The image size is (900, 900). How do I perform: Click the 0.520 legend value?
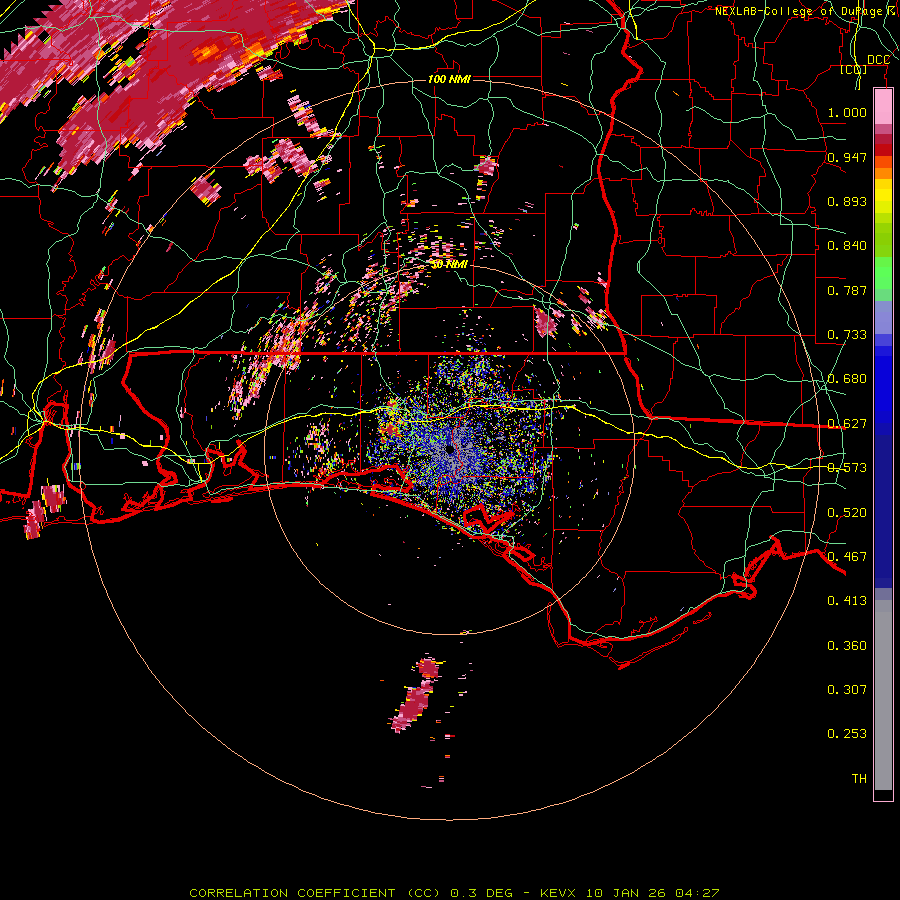847,513
